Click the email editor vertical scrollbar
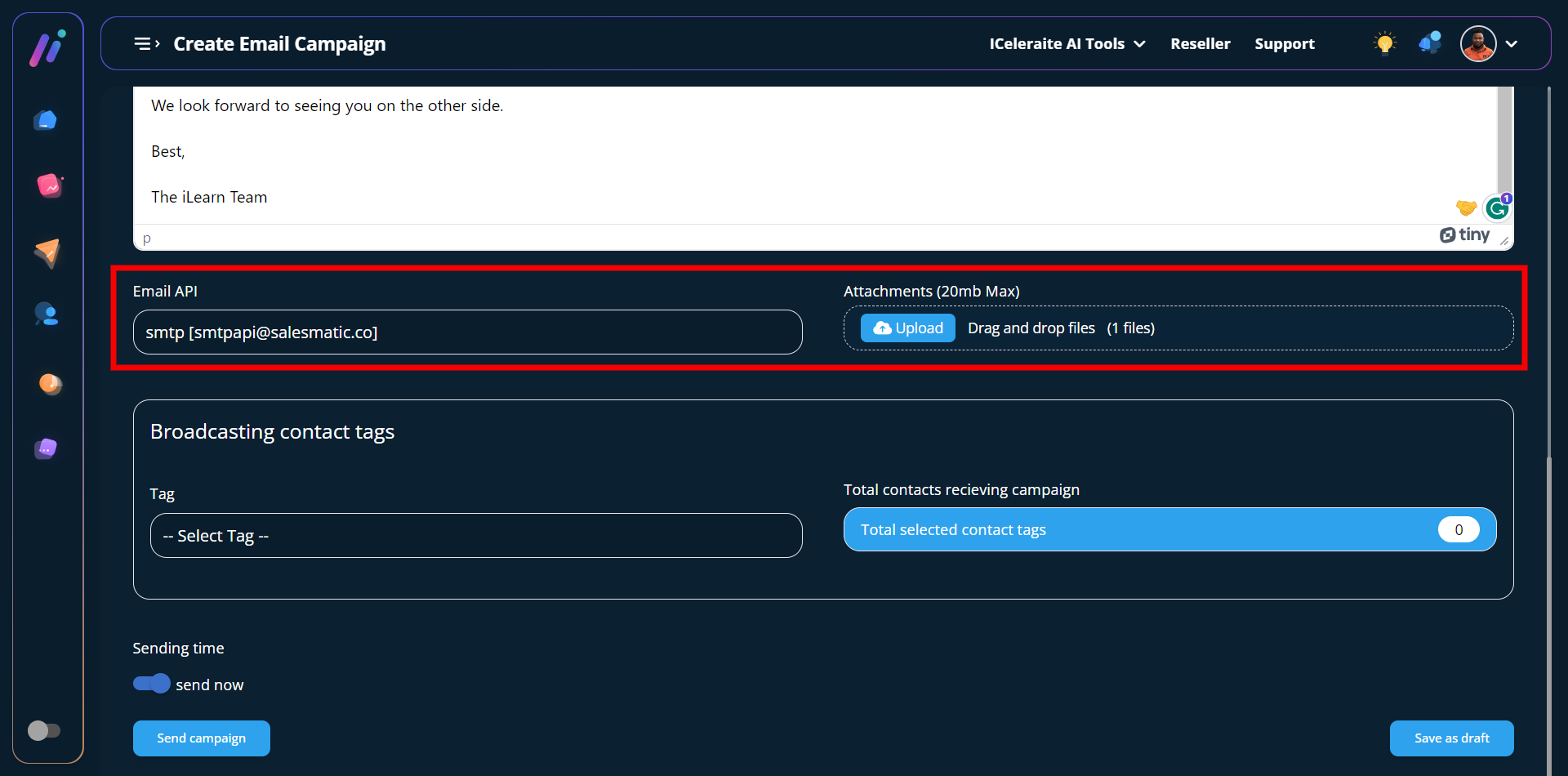Viewport: 1568px width, 776px height. (x=1503, y=139)
